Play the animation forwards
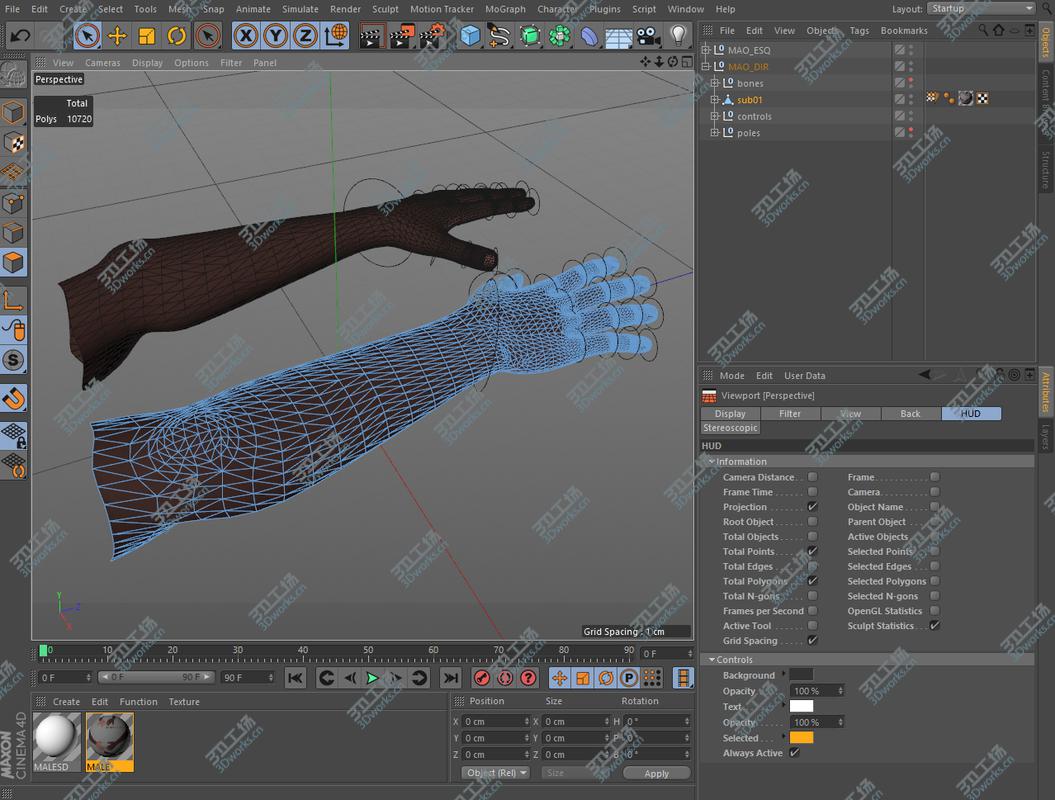The height and width of the screenshot is (800, 1055). click(372, 678)
